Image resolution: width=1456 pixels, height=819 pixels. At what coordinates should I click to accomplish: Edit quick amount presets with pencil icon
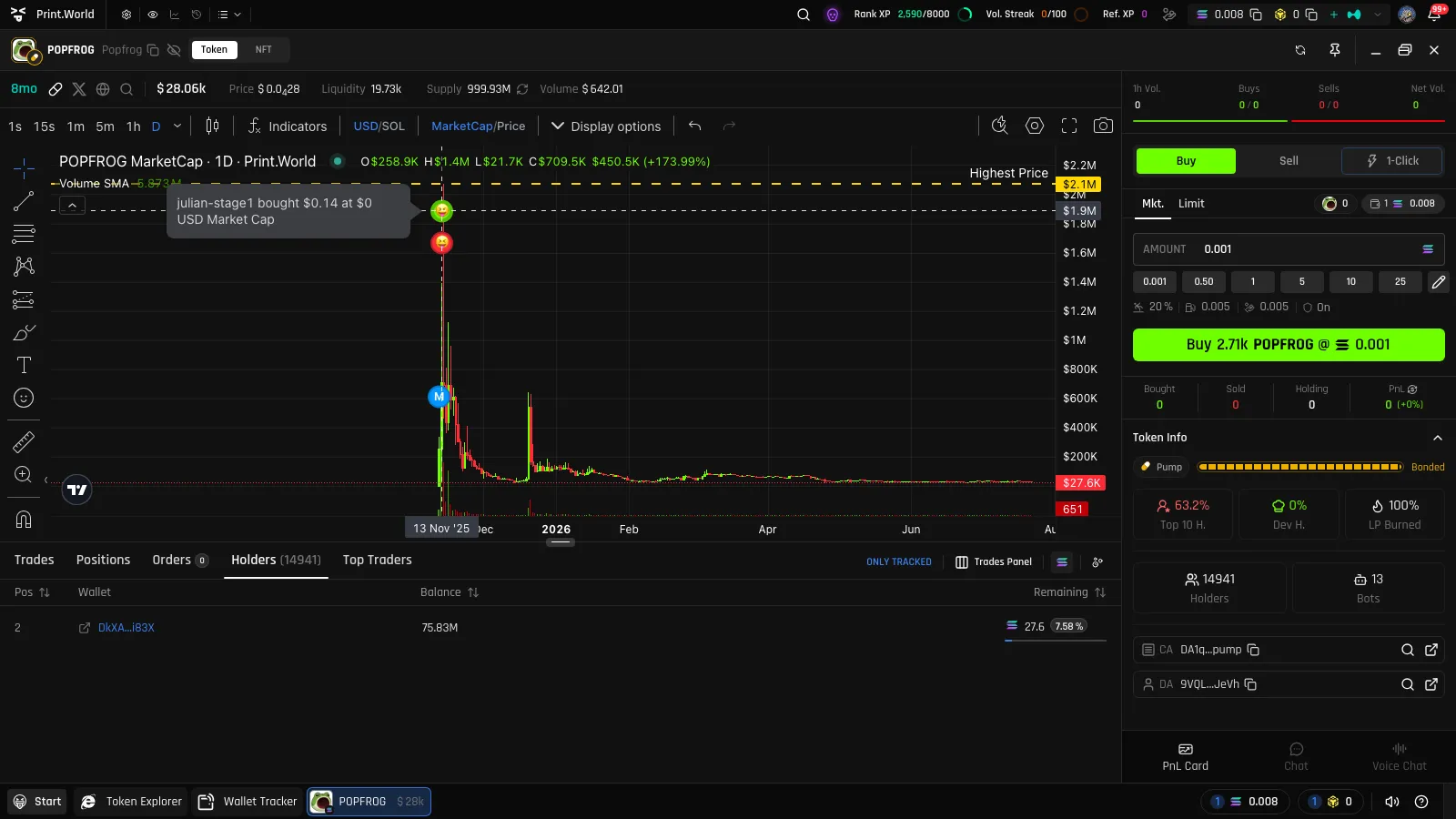point(1438,282)
